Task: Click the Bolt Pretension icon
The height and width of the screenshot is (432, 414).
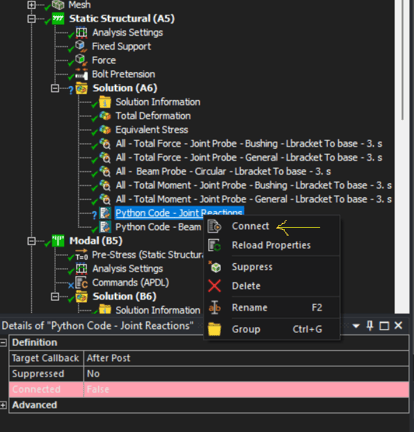Action: [81, 74]
